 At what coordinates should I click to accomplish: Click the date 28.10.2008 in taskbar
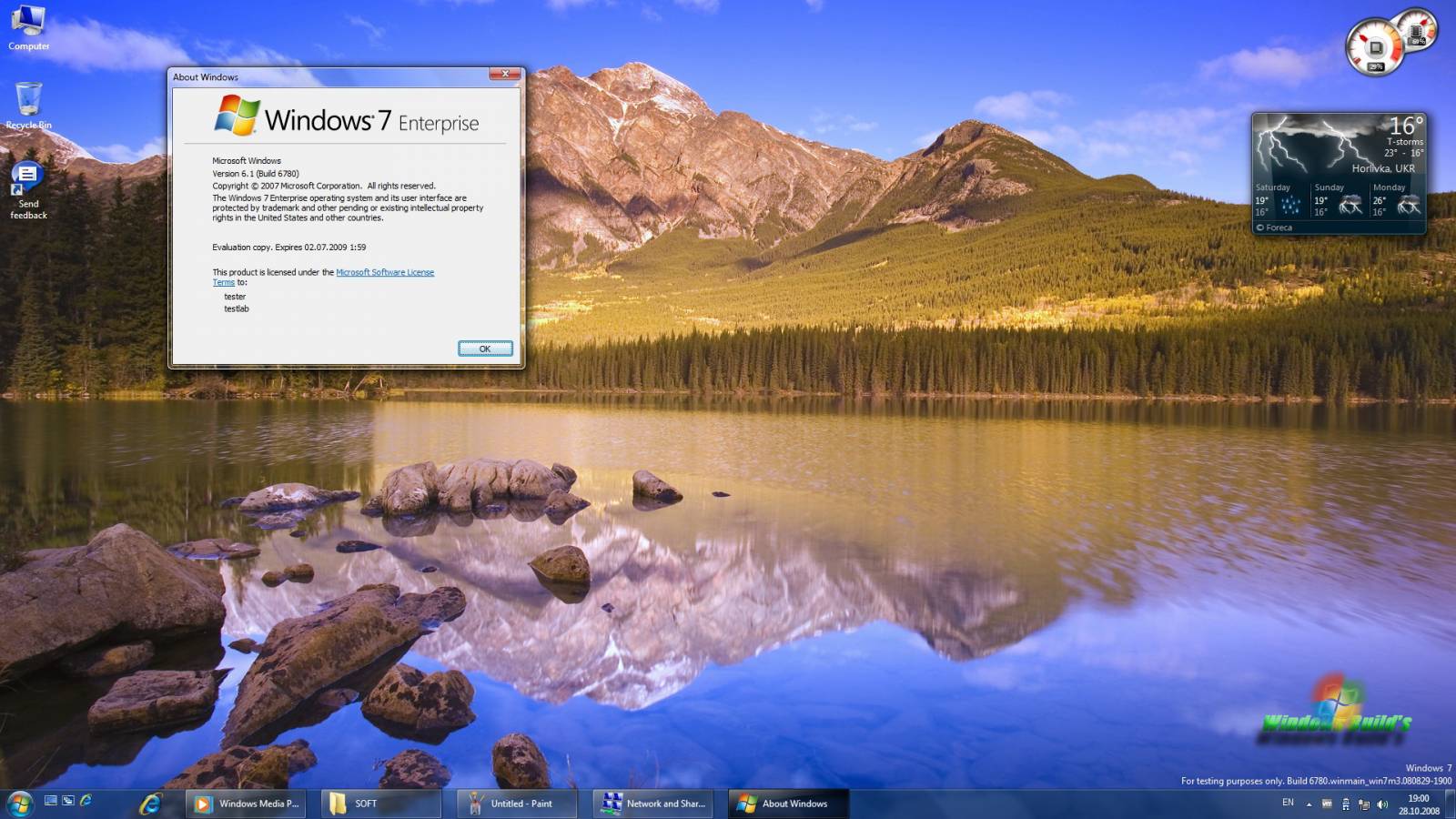click(x=1419, y=811)
